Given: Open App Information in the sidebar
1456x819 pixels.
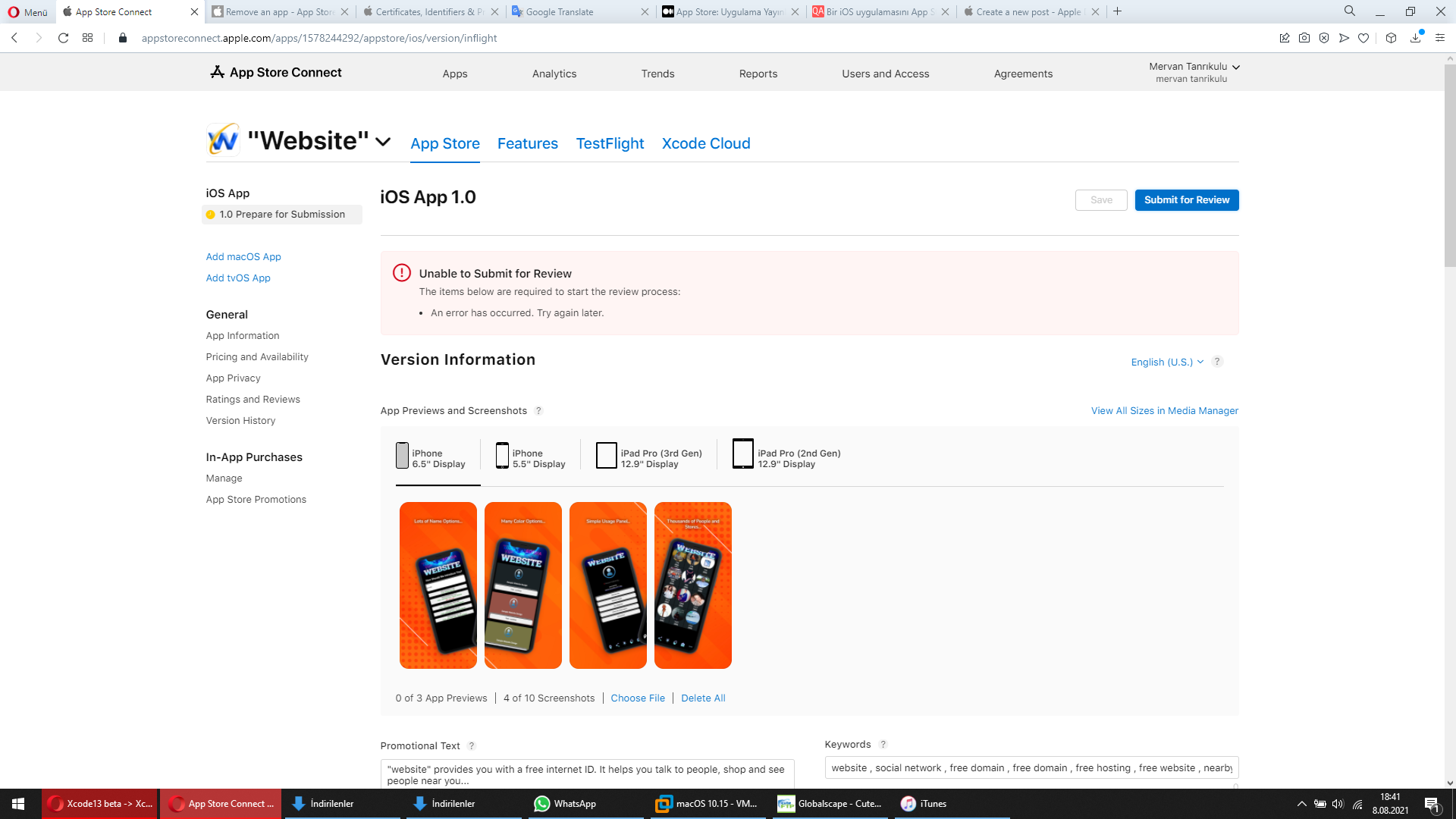Looking at the screenshot, I should 243,335.
